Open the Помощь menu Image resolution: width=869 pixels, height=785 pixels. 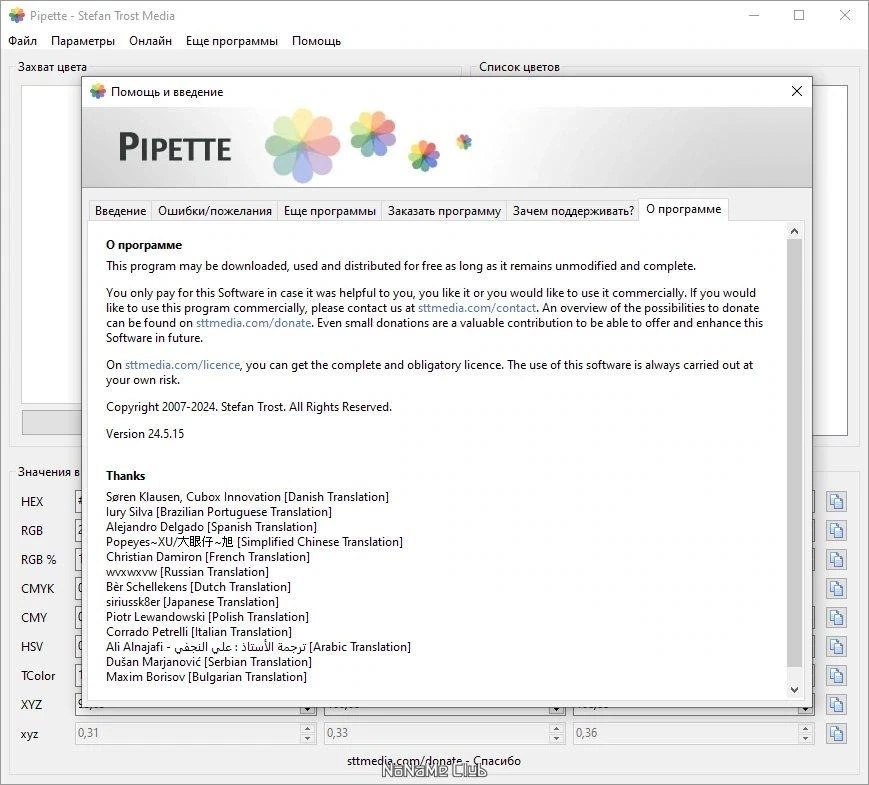pos(316,41)
